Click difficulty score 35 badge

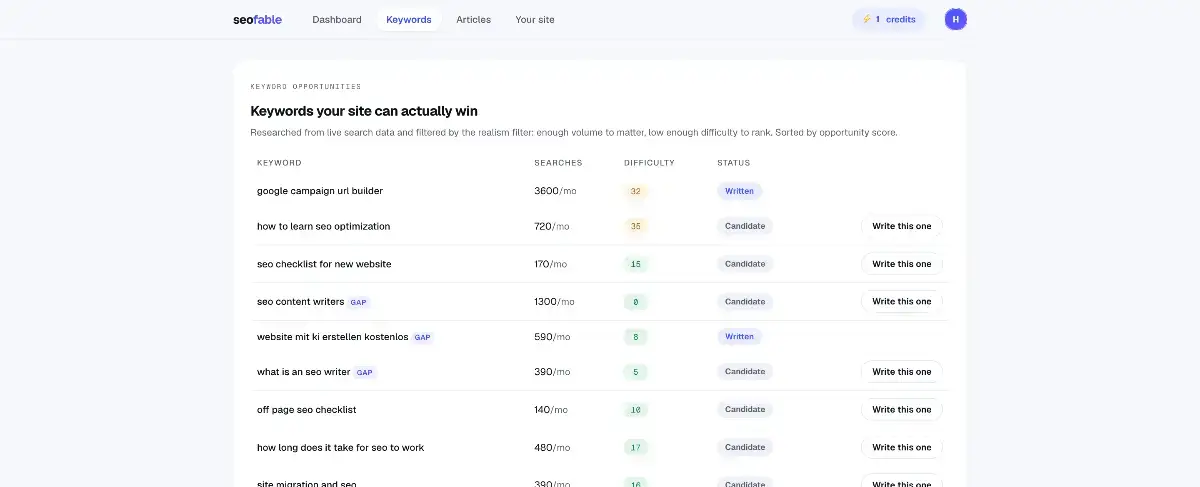click(635, 226)
